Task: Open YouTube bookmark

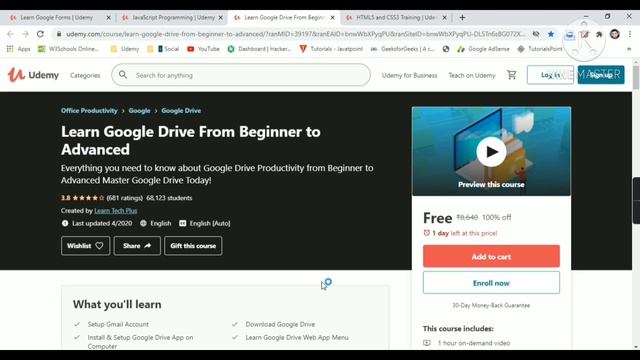Action: [203, 49]
